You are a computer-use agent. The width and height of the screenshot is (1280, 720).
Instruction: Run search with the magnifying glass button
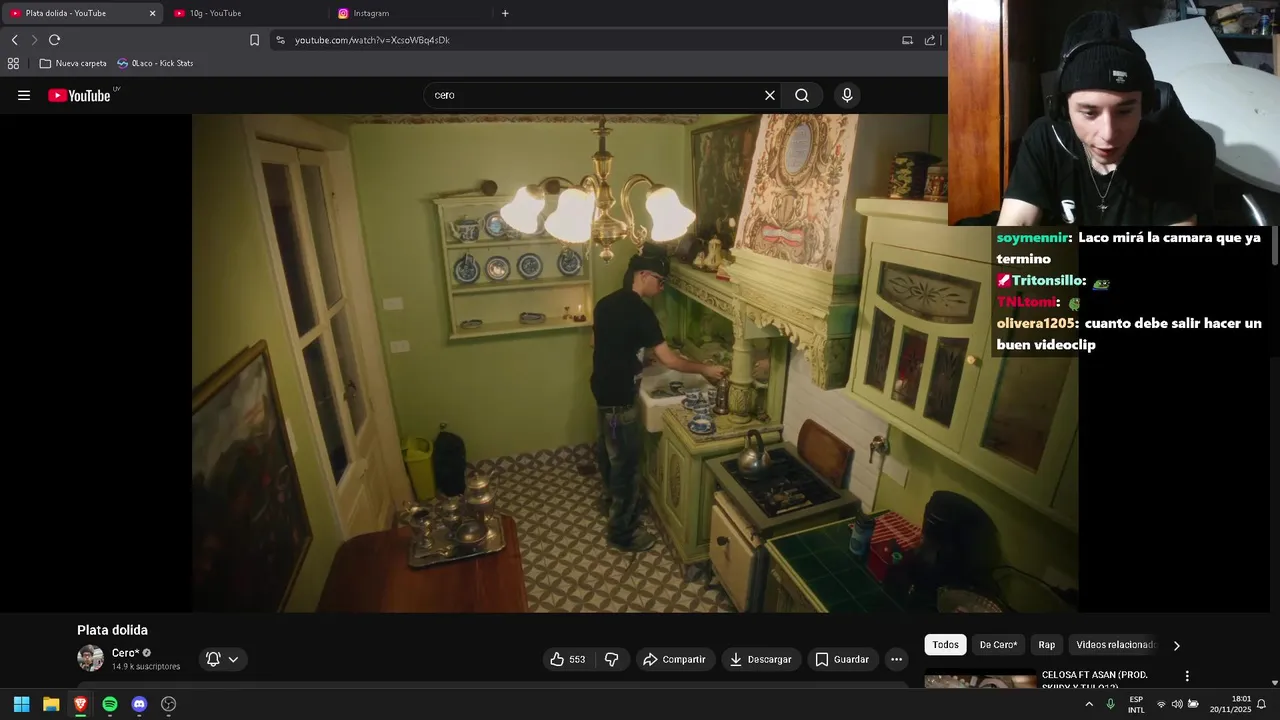tap(802, 95)
